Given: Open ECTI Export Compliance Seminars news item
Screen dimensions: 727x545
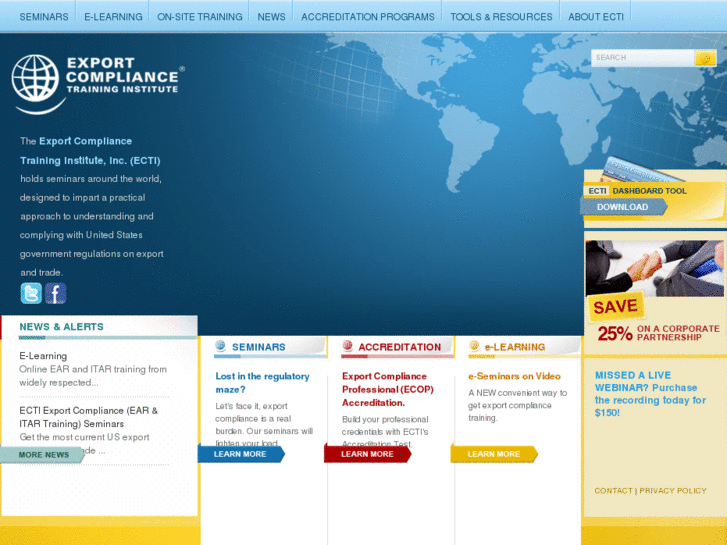Looking at the screenshot, I should pos(89,417).
